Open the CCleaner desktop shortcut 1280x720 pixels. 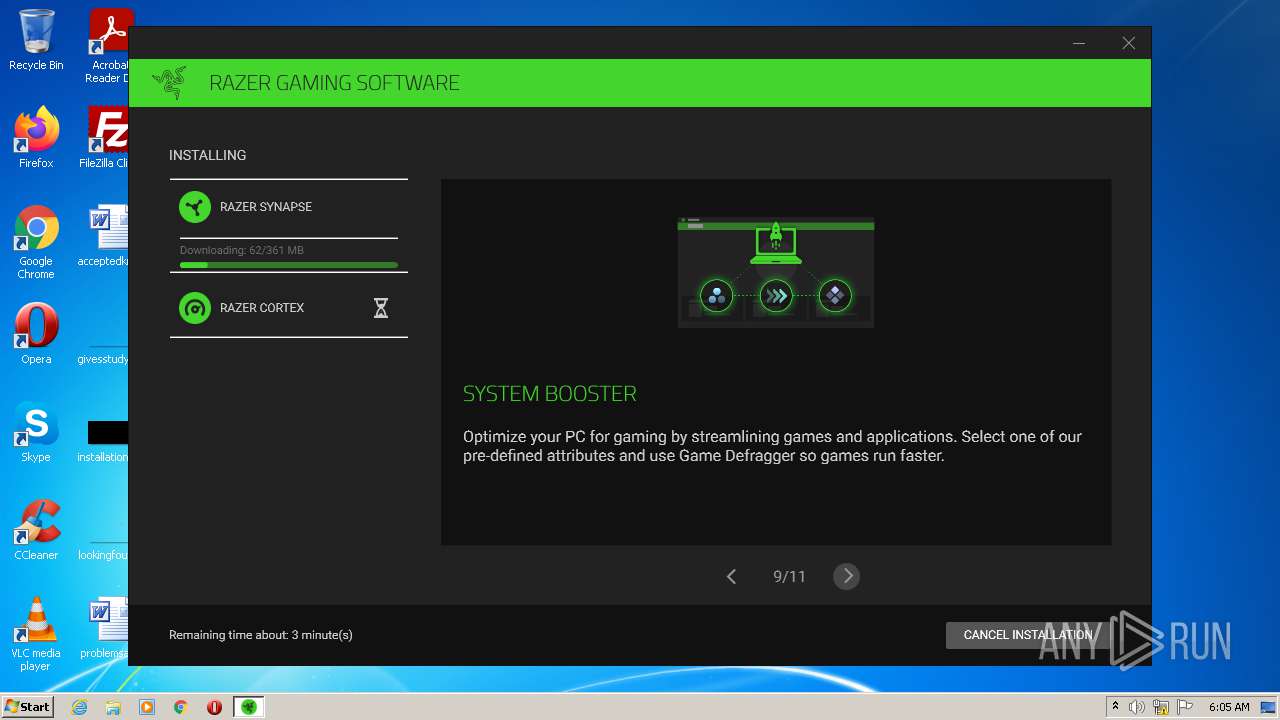[x=36, y=530]
